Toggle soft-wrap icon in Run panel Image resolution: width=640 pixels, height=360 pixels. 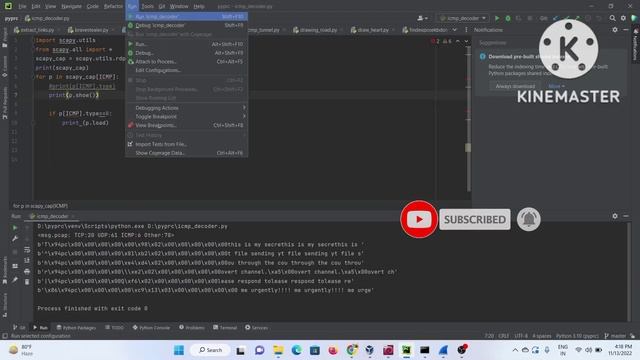coord(27,249)
